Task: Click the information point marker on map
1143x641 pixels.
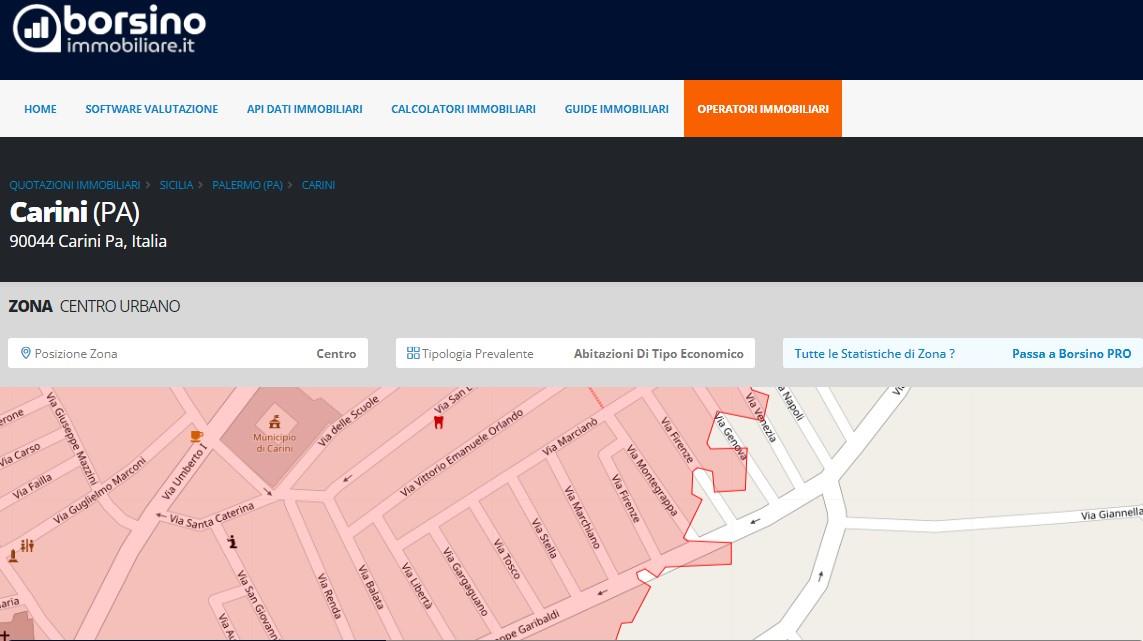Action: click(232, 541)
